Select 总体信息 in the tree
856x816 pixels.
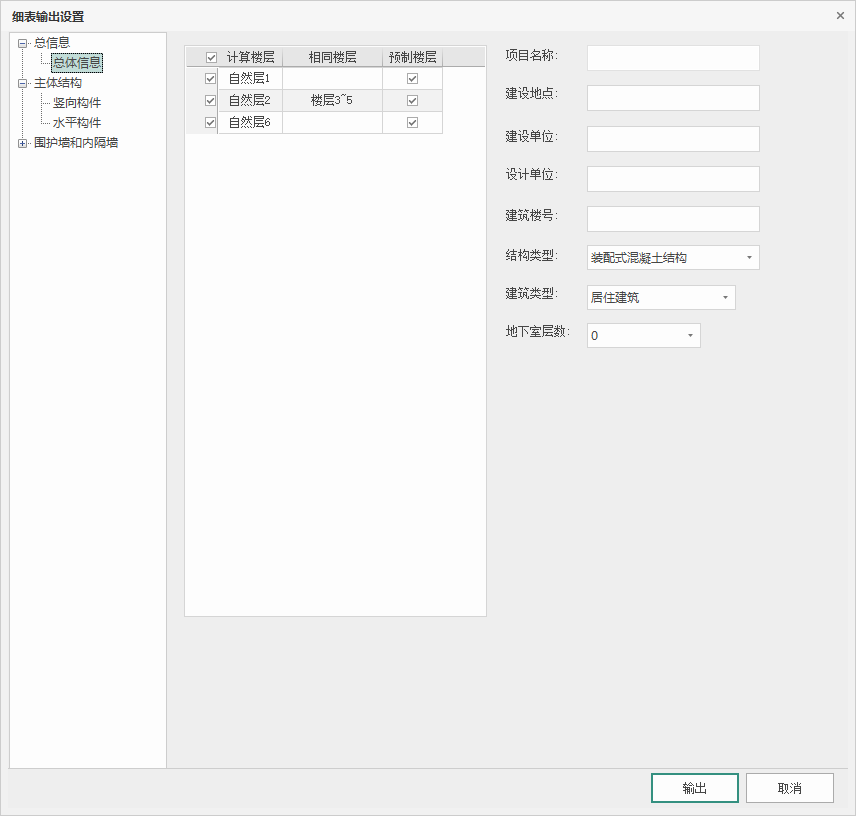pos(77,63)
